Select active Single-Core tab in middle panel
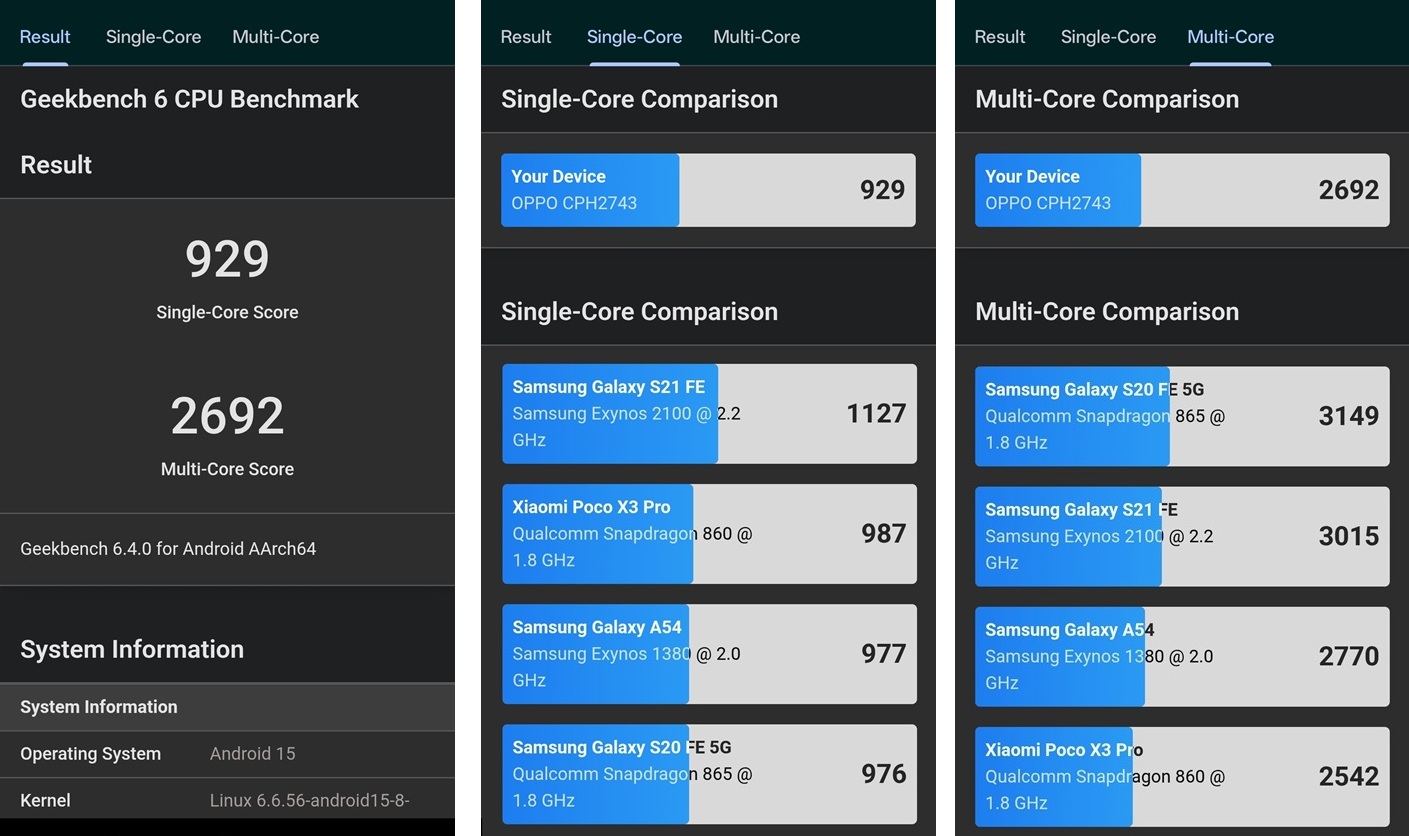Image resolution: width=1409 pixels, height=836 pixels. click(x=634, y=37)
